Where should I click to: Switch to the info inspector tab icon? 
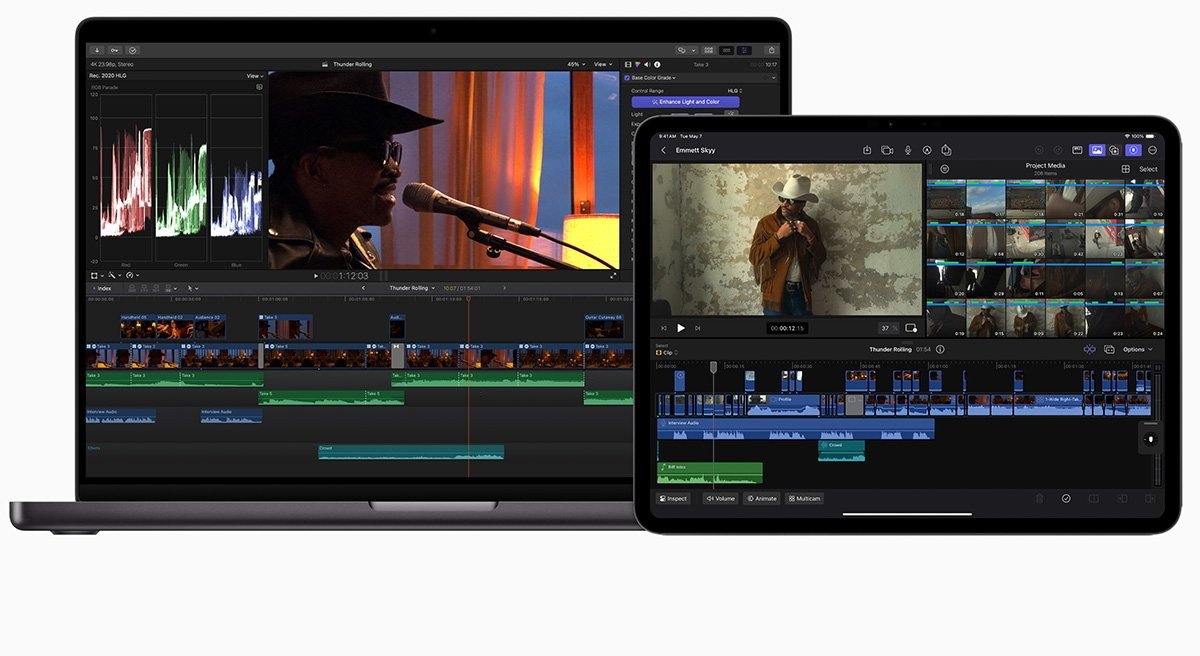pos(657,65)
